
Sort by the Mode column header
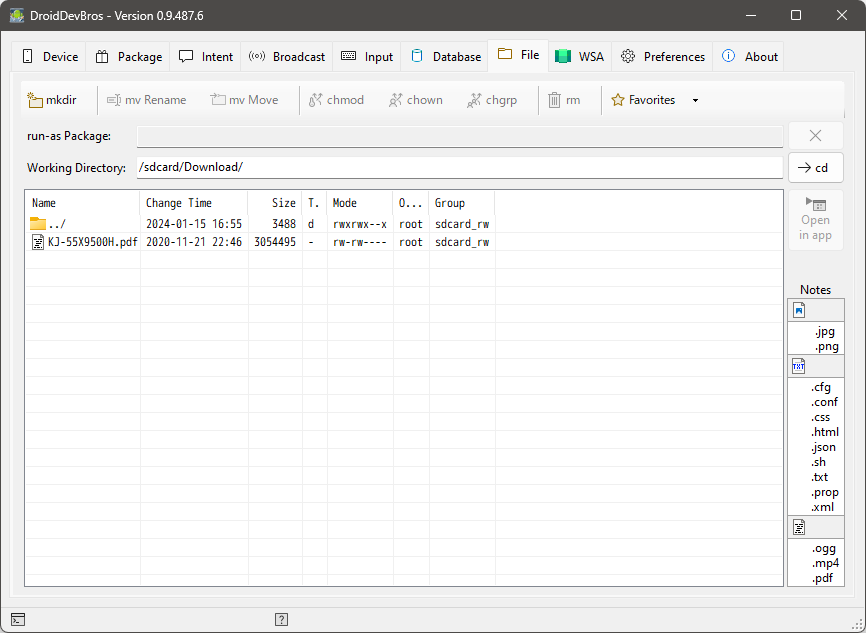point(360,203)
